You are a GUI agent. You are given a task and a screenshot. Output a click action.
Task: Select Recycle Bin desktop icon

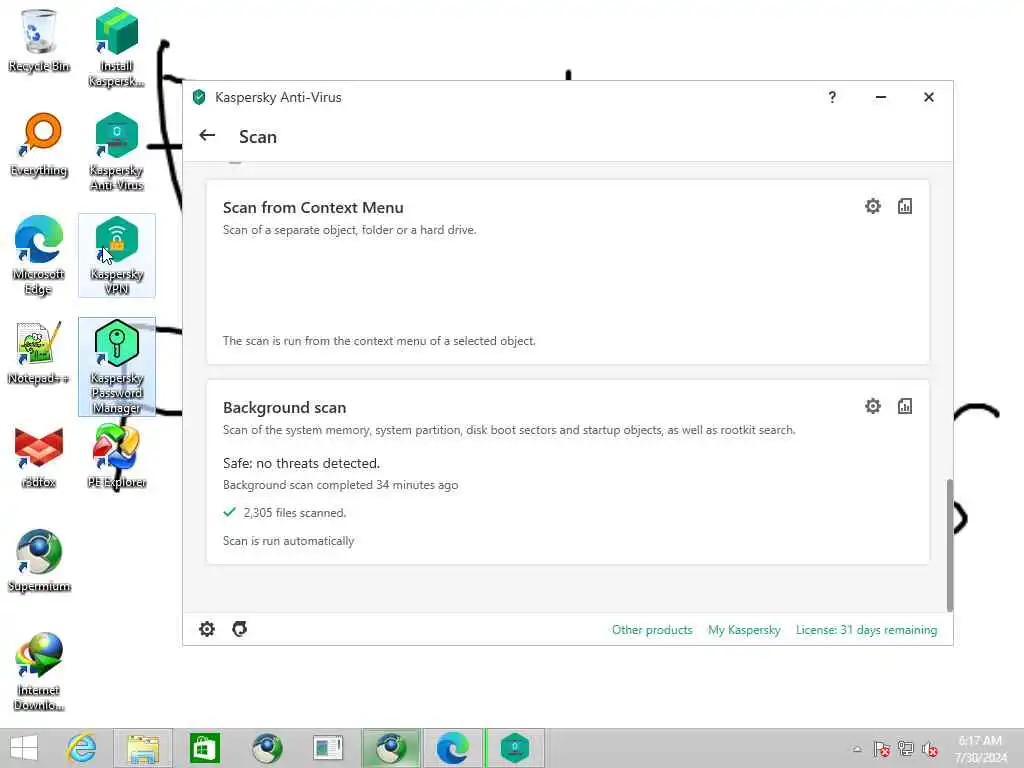pos(39,40)
